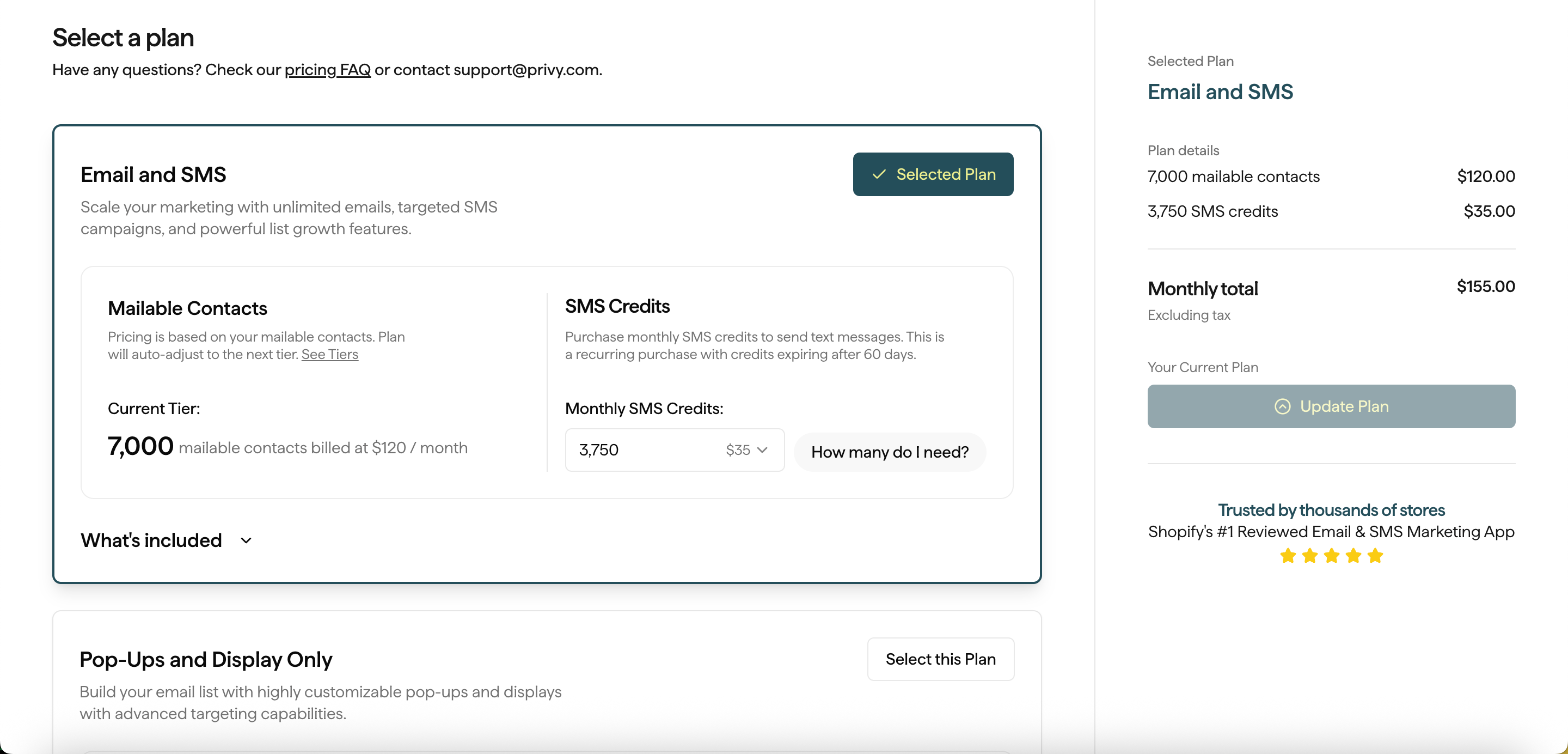Click the $155.00 monthly total
The image size is (1568, 754).
(1485, 286)
